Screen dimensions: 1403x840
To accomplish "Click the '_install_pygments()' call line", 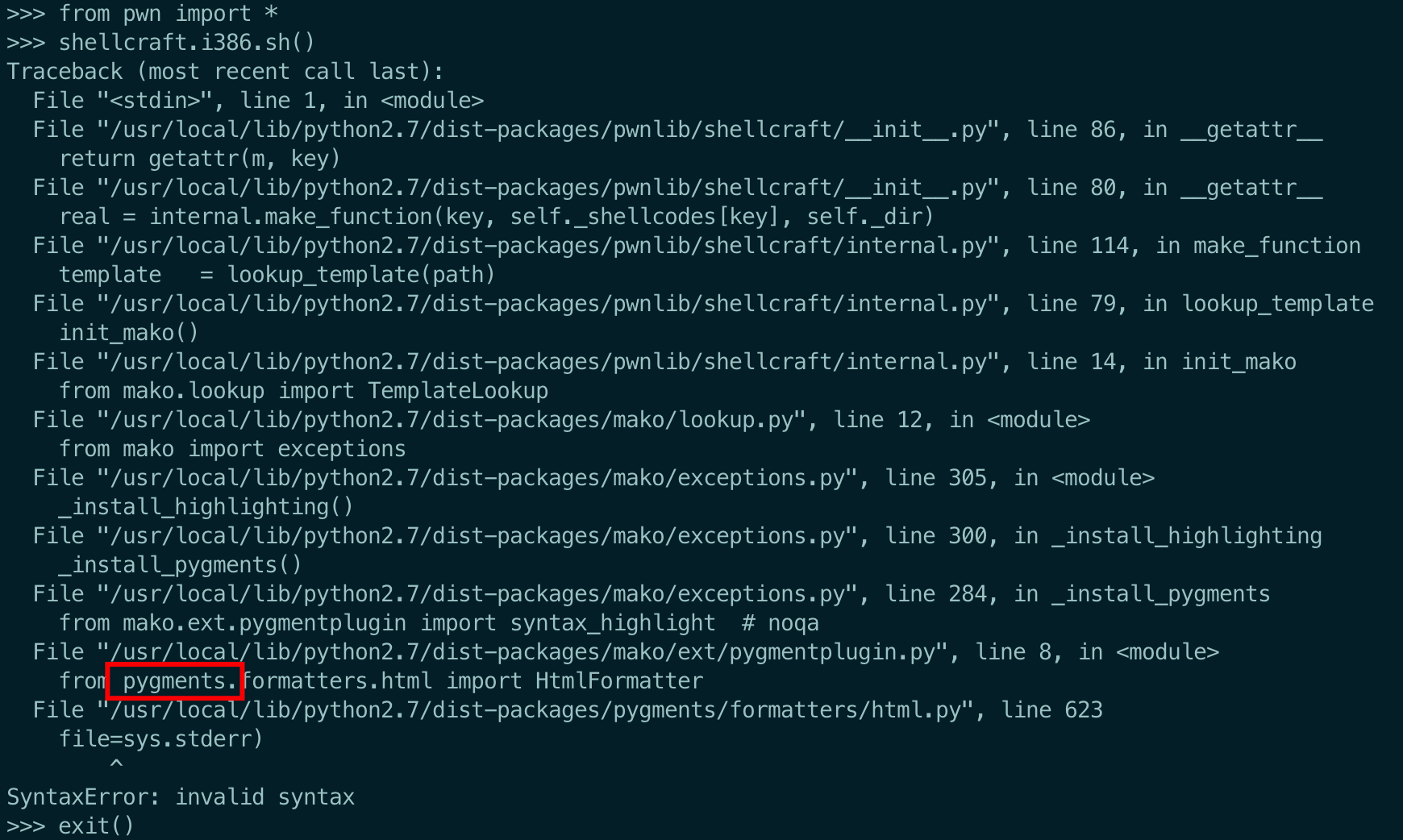I will tap(180, 565).
